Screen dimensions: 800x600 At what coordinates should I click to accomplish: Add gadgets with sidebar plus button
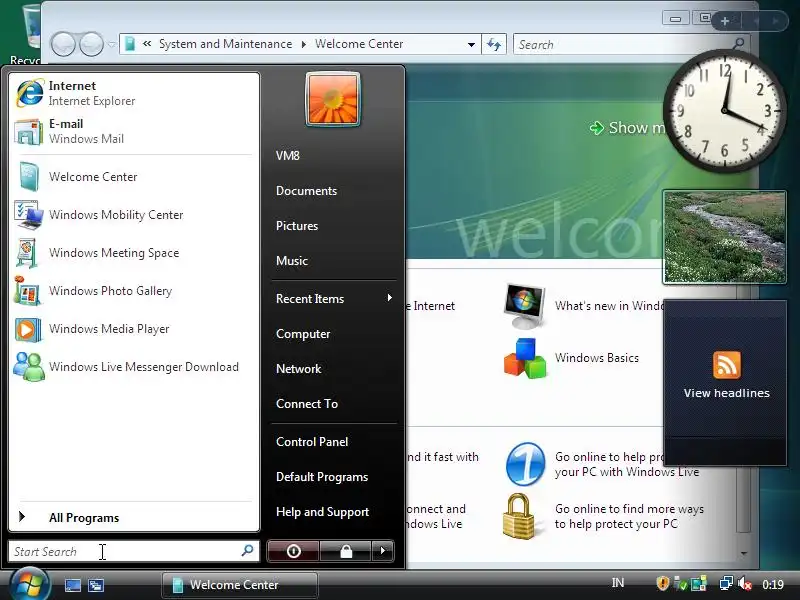coord(725,21)
